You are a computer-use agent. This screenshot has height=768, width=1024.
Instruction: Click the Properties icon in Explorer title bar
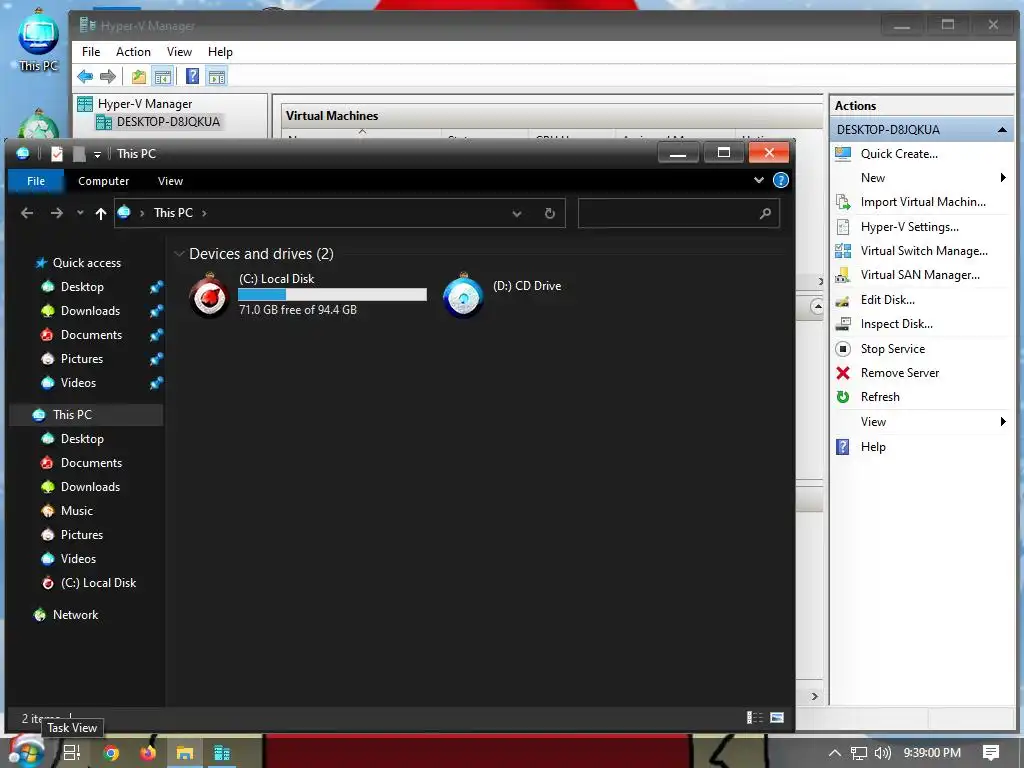pos(57,154)
